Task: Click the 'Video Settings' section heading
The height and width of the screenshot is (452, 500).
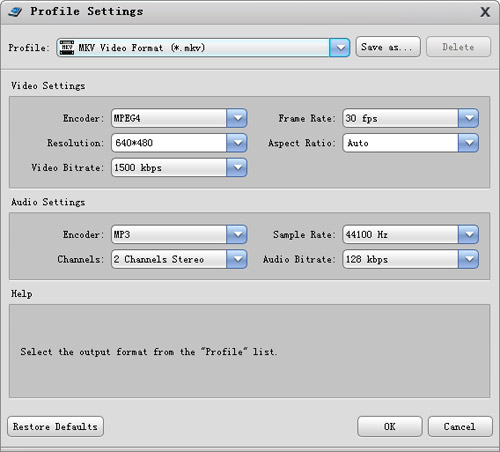Action: point(48,86)
